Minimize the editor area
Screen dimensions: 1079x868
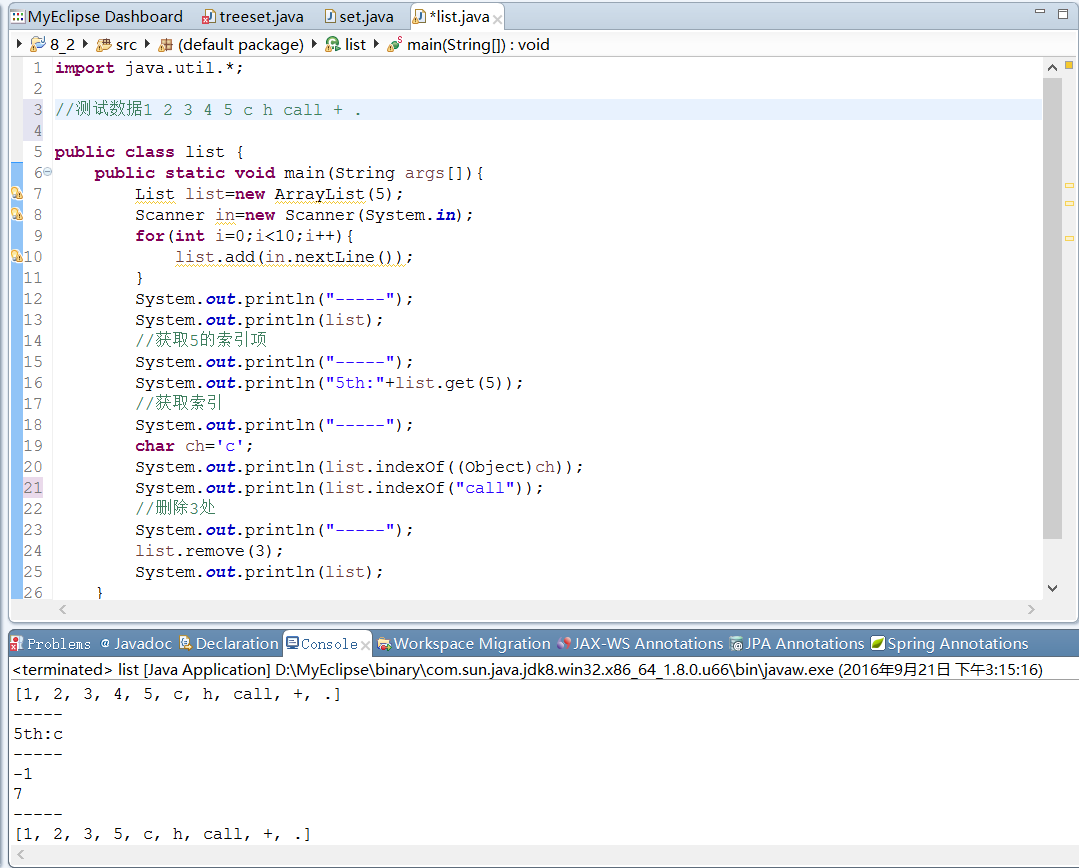click(x=1040, y=12)
